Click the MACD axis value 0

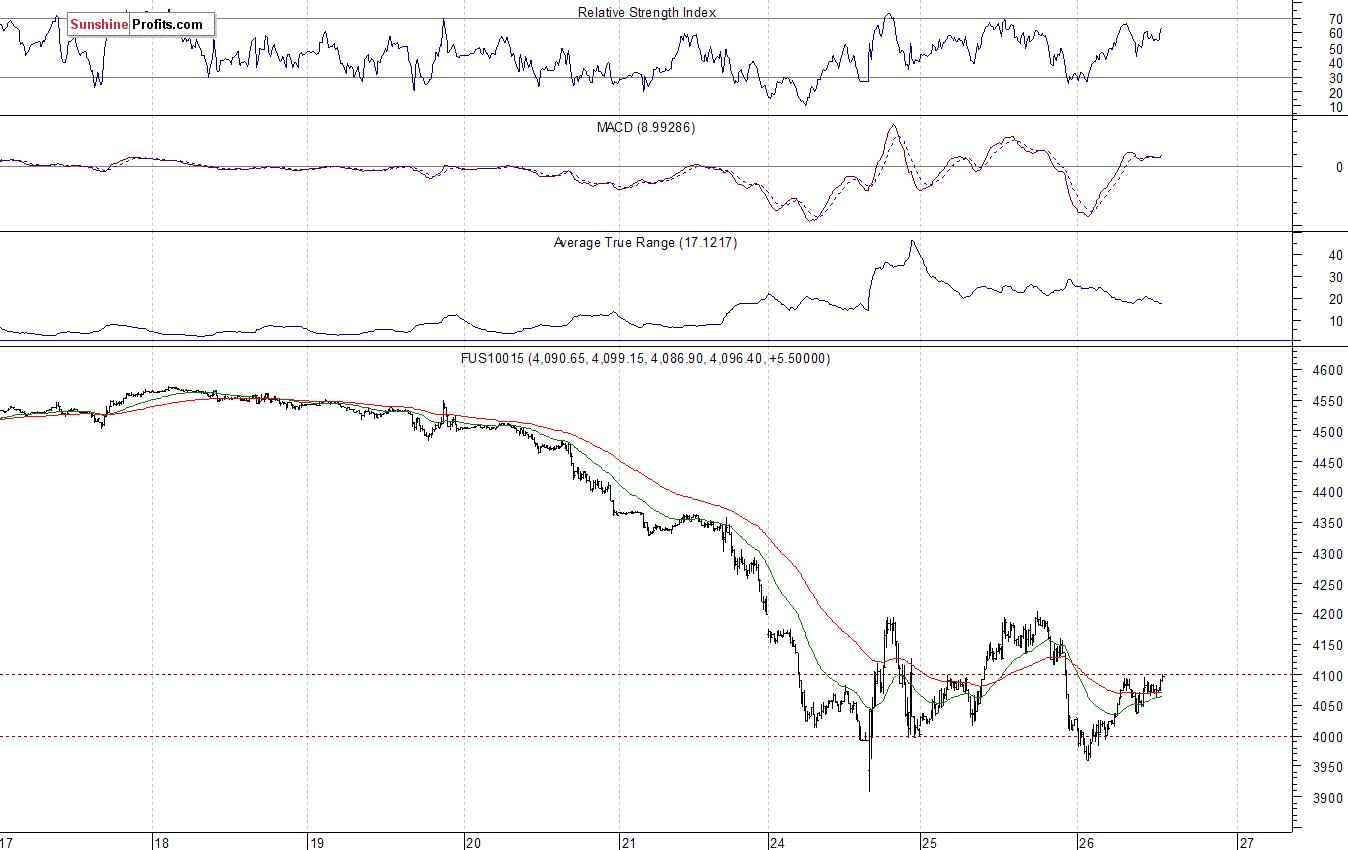[x=1338, y=167]
